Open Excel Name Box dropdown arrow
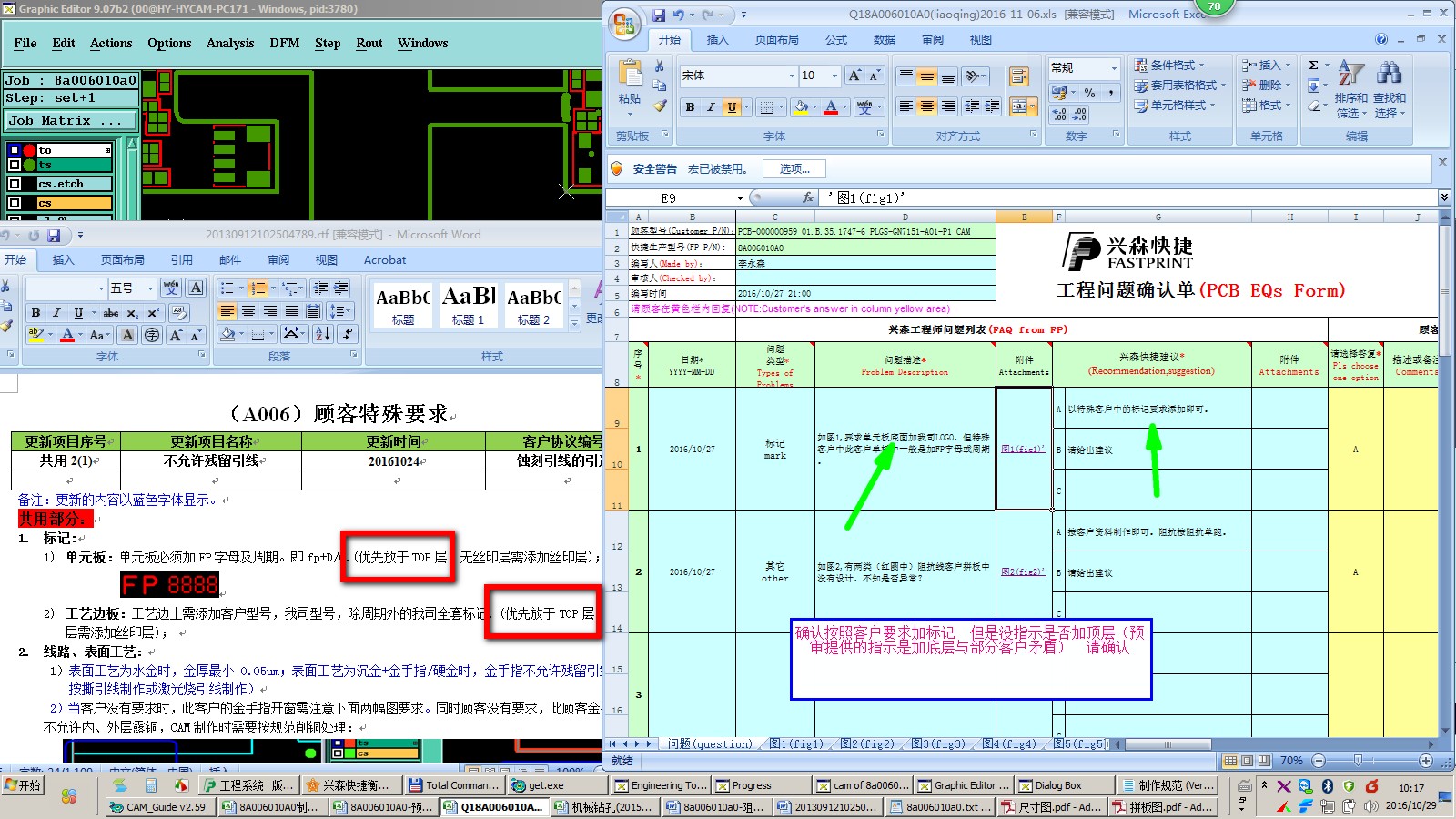The height and width of the screenshot is (819, 1456). click(x=740, y=197)
